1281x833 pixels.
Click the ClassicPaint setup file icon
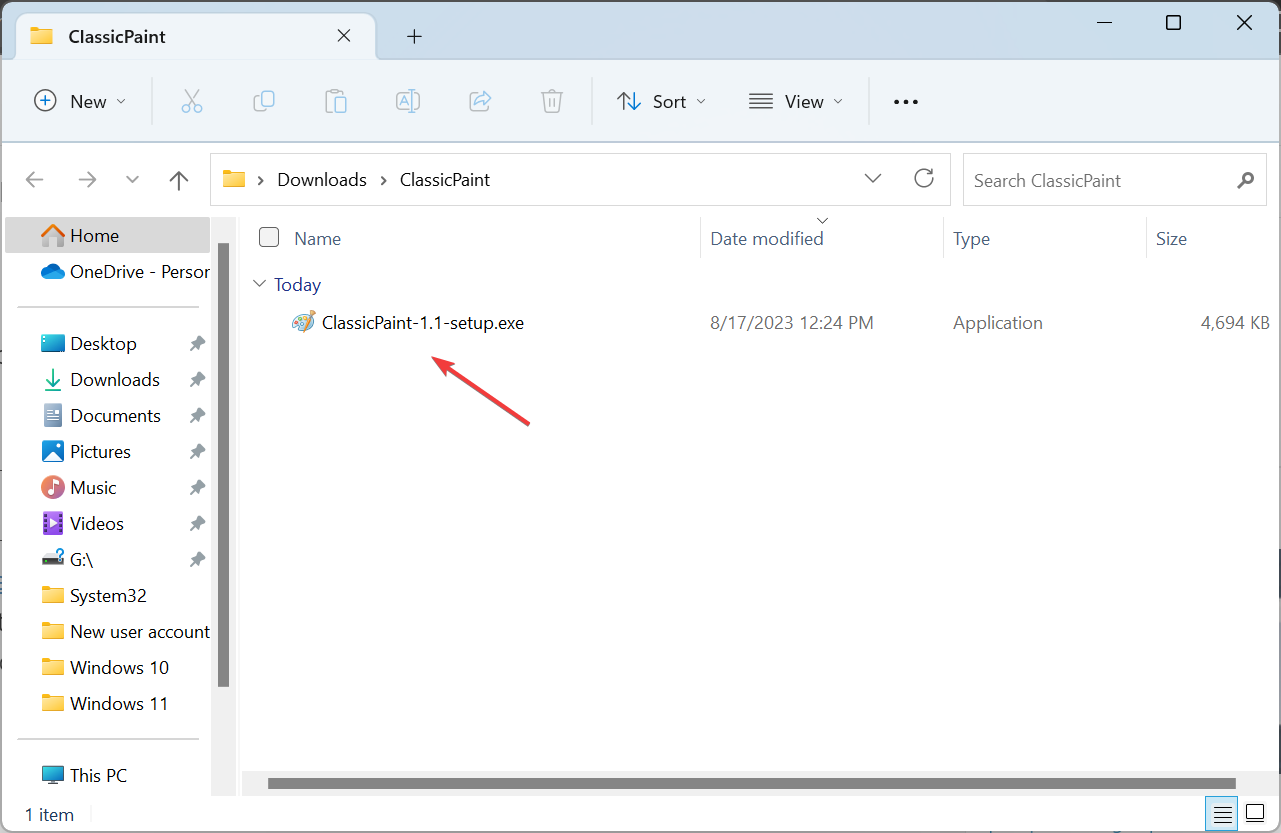[303, 322]
